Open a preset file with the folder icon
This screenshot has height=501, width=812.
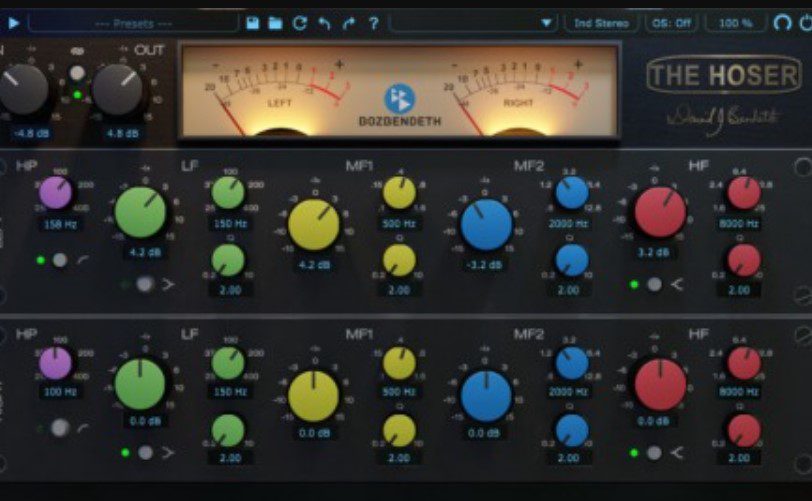(x=276, y=23)
